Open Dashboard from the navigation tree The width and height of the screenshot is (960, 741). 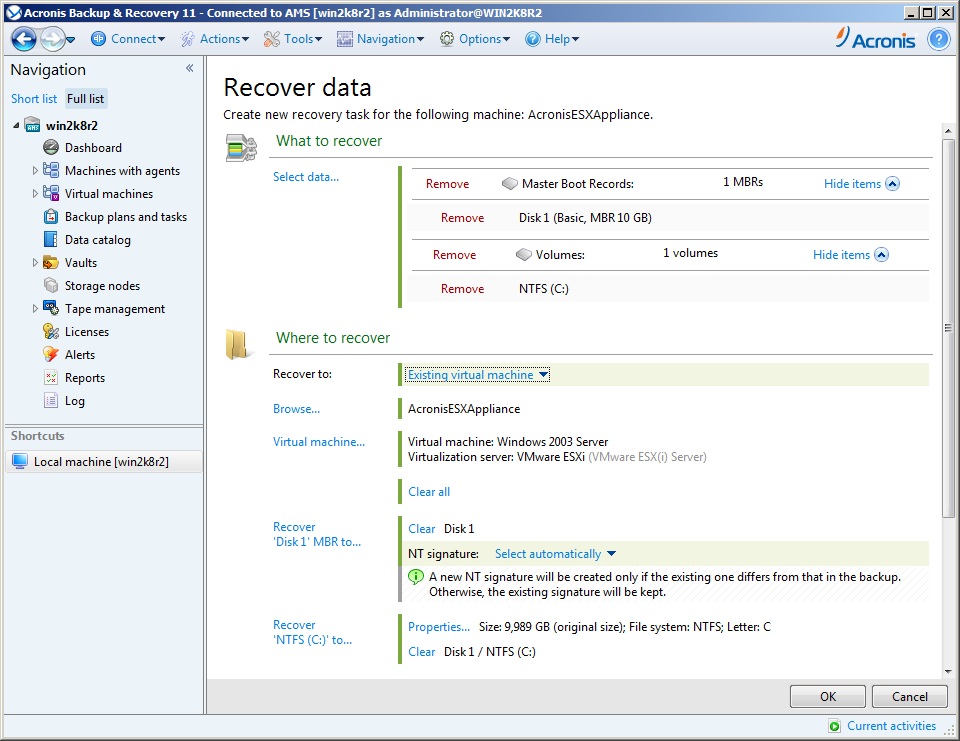[93, 148]
